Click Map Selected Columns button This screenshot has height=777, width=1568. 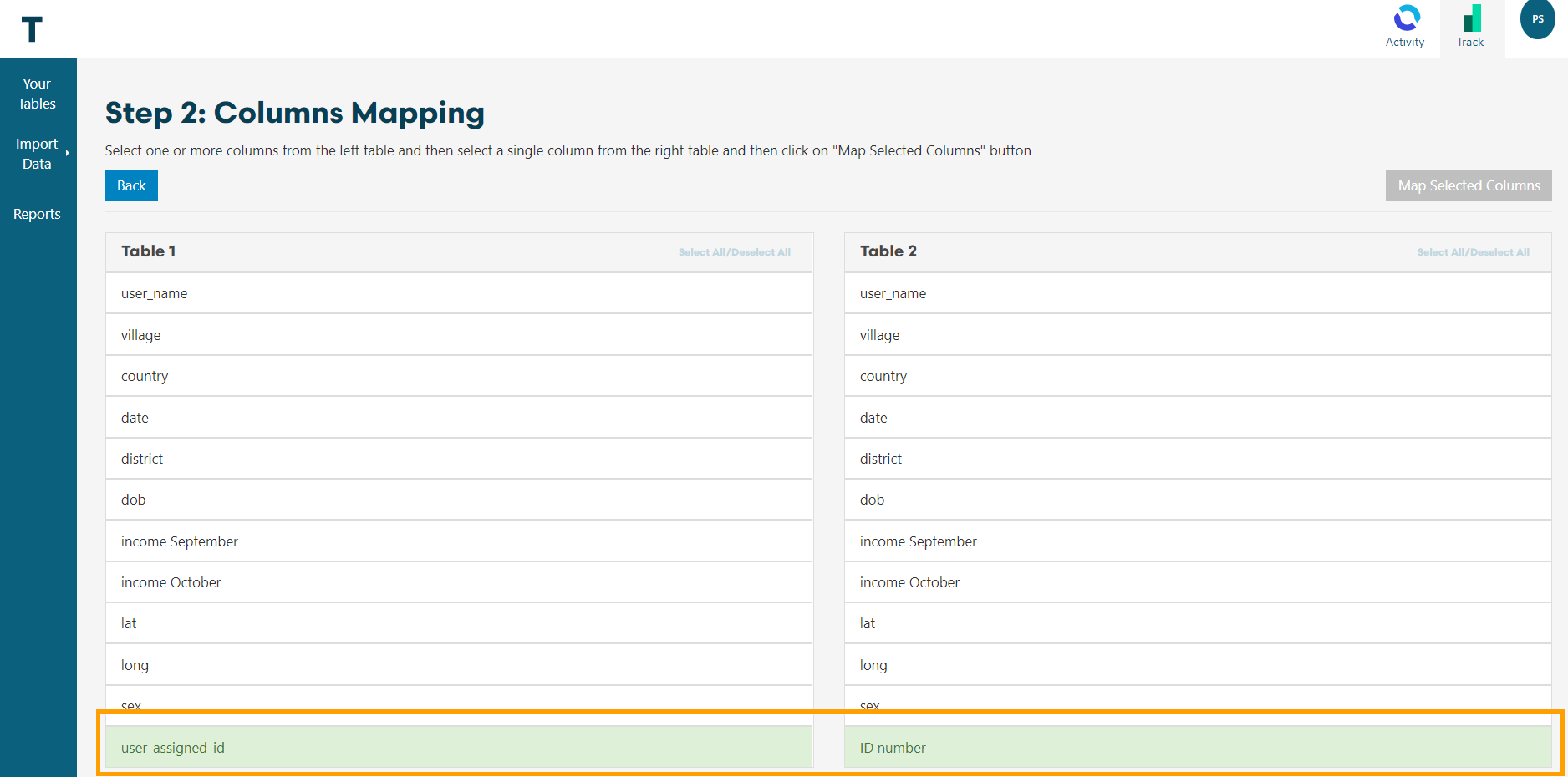(1468, 185)
